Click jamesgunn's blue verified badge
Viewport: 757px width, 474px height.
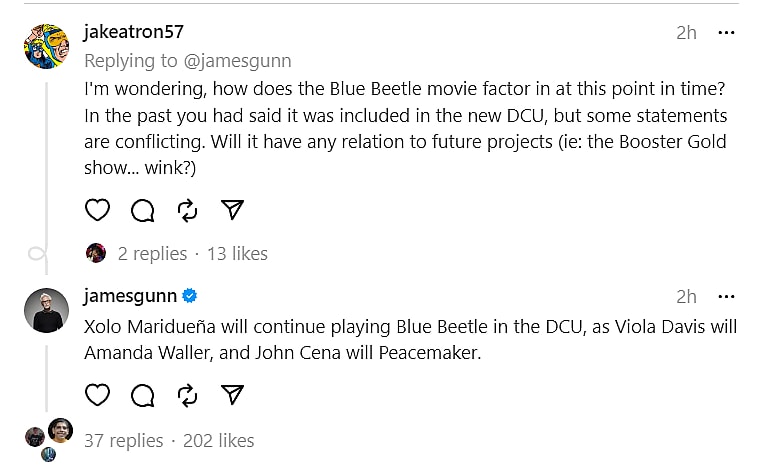[x=189, y=296]
